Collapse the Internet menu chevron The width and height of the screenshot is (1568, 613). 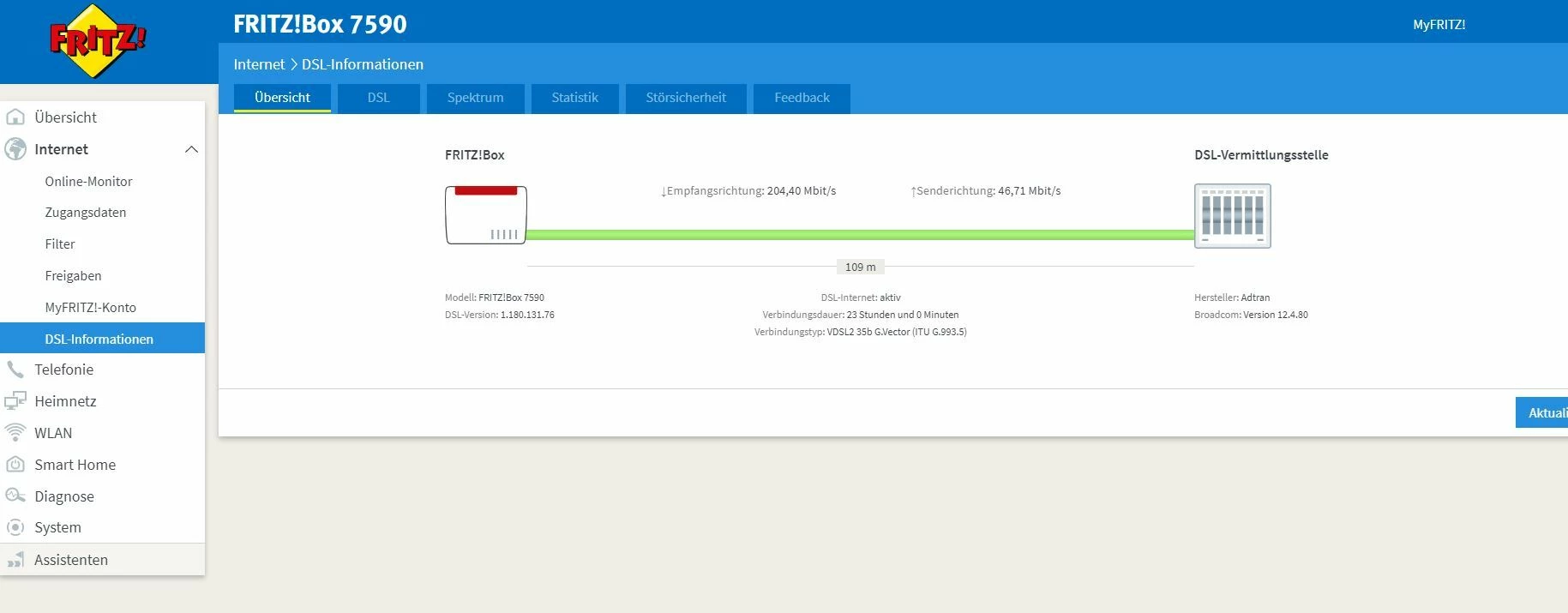[x=191, y=149]
